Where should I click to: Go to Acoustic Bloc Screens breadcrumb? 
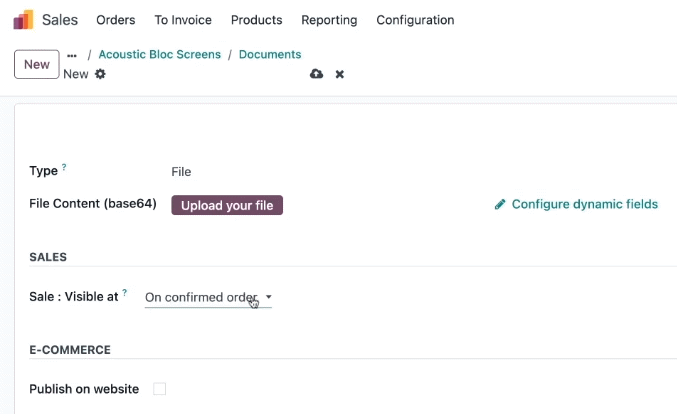(160, 54)
